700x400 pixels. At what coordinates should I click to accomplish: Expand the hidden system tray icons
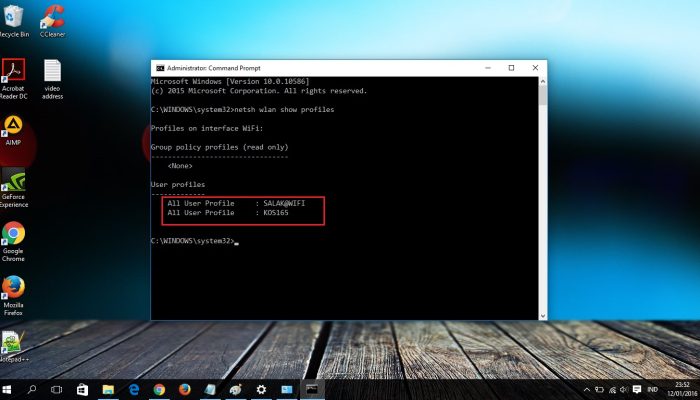[585, 390]
